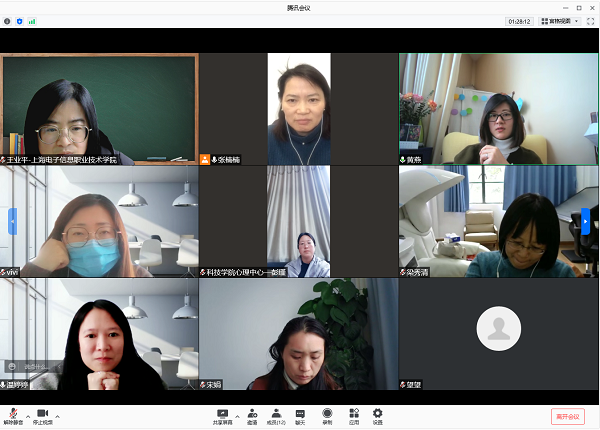Check the network signal strength icon
600x430 pixels.
tap(32, 20)
